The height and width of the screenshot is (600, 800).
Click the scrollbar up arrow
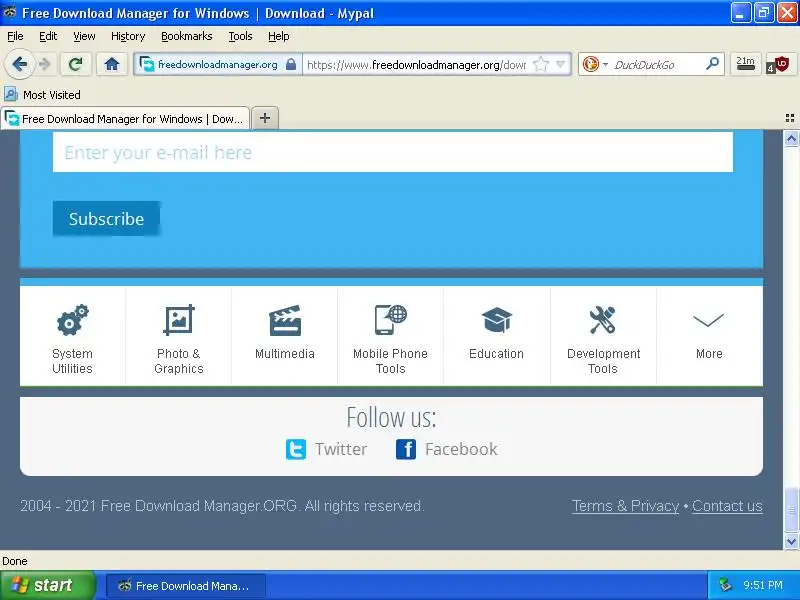point(791,138)
